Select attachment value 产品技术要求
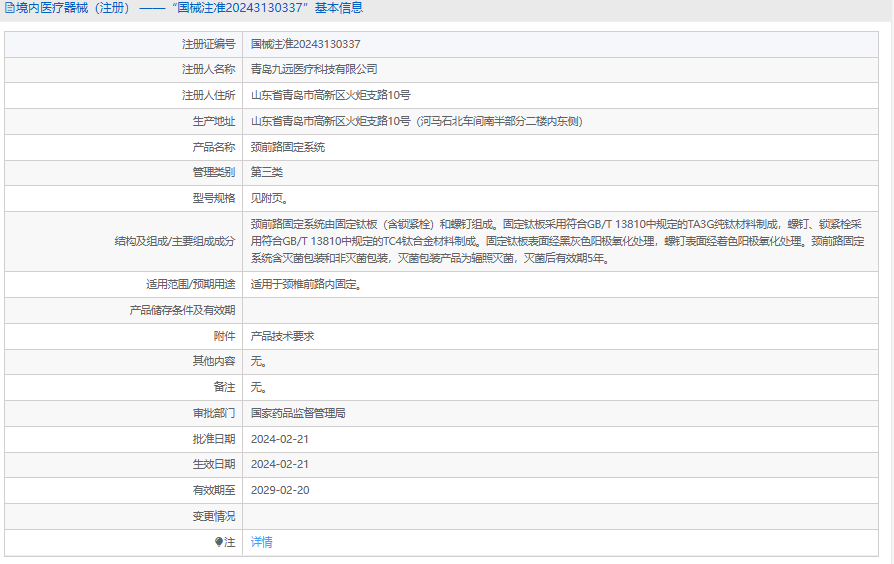 click(x=283, y=336)
